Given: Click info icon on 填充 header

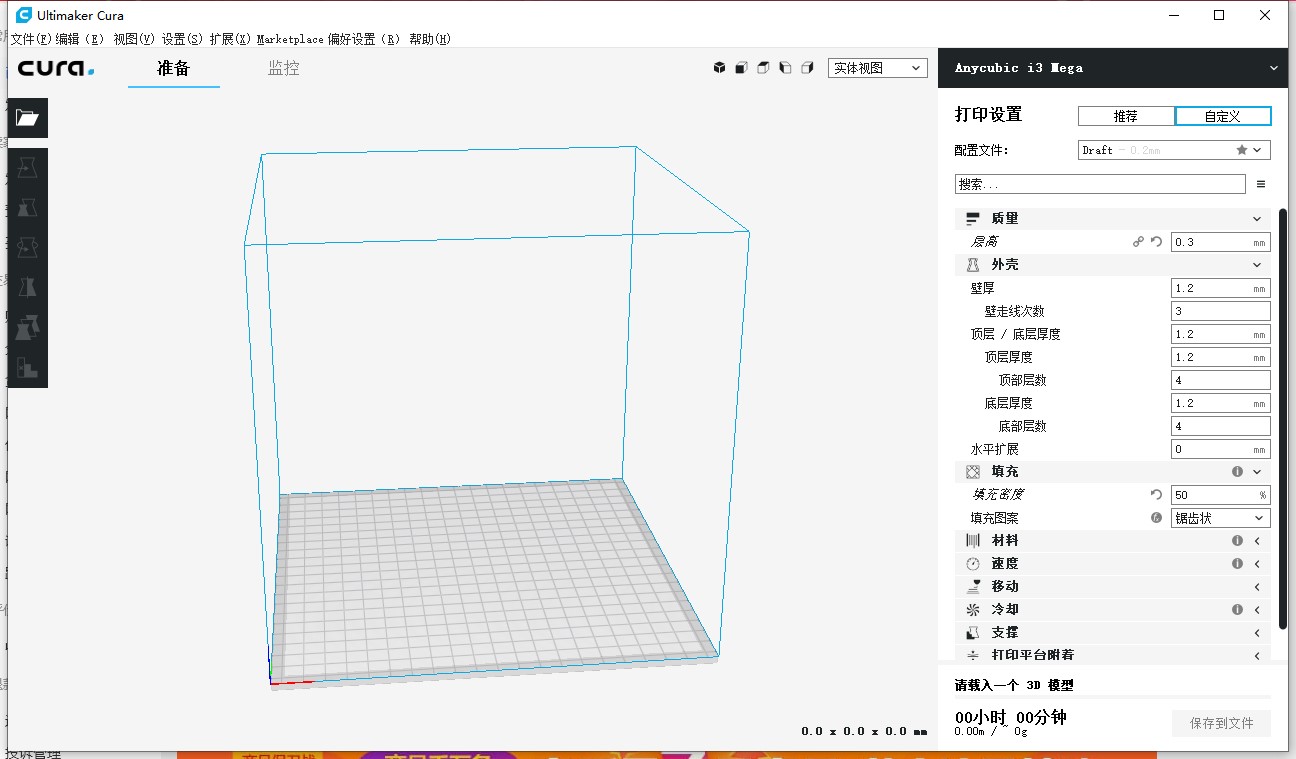Looking at the screenshot, I should point(1237,471).
